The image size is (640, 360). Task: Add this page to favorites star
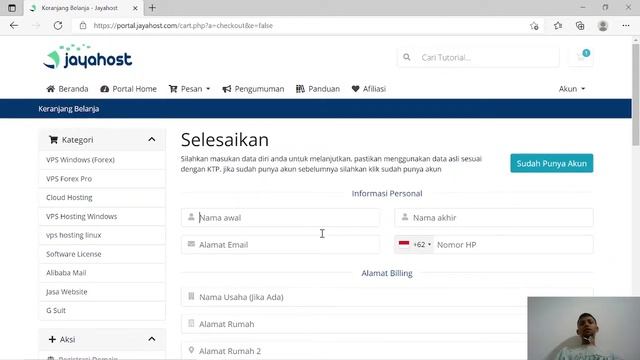point(534,26)
